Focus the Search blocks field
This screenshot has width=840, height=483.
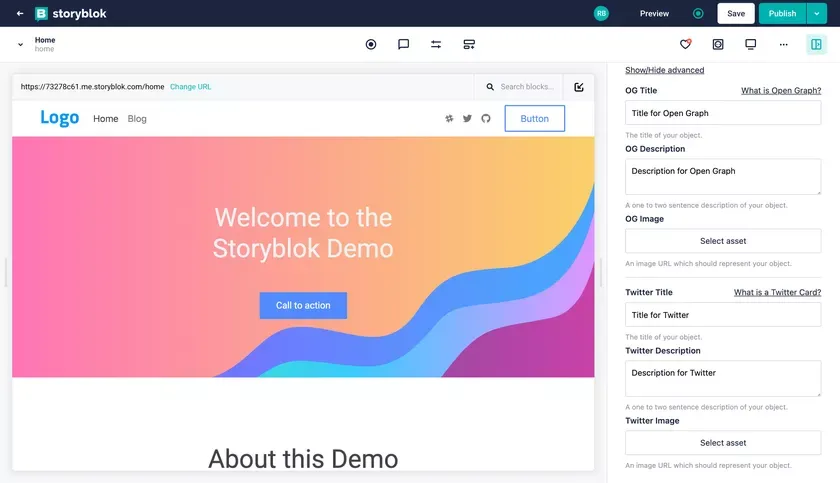(x=527, y=87)
